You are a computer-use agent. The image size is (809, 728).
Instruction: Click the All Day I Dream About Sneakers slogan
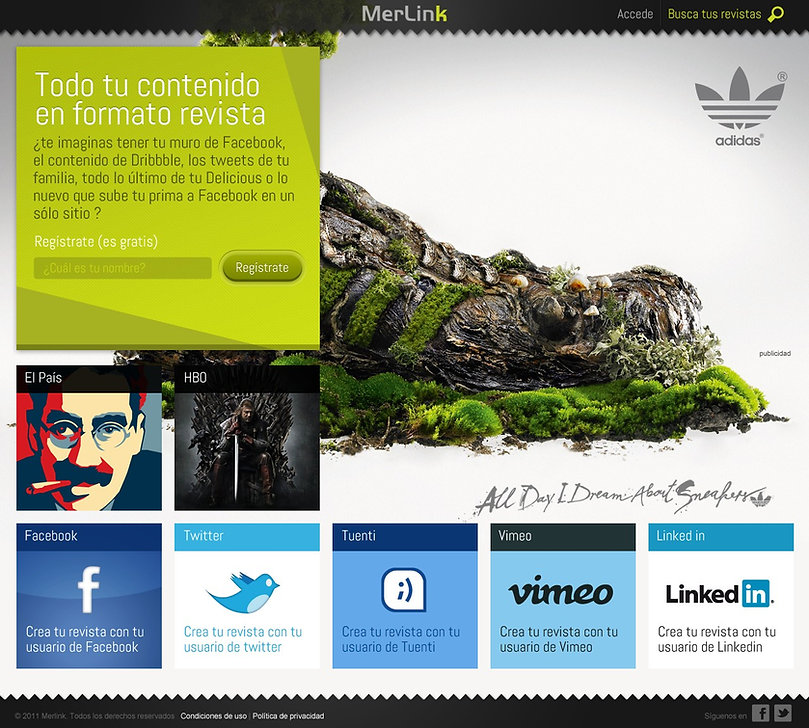tap(622, 498)
